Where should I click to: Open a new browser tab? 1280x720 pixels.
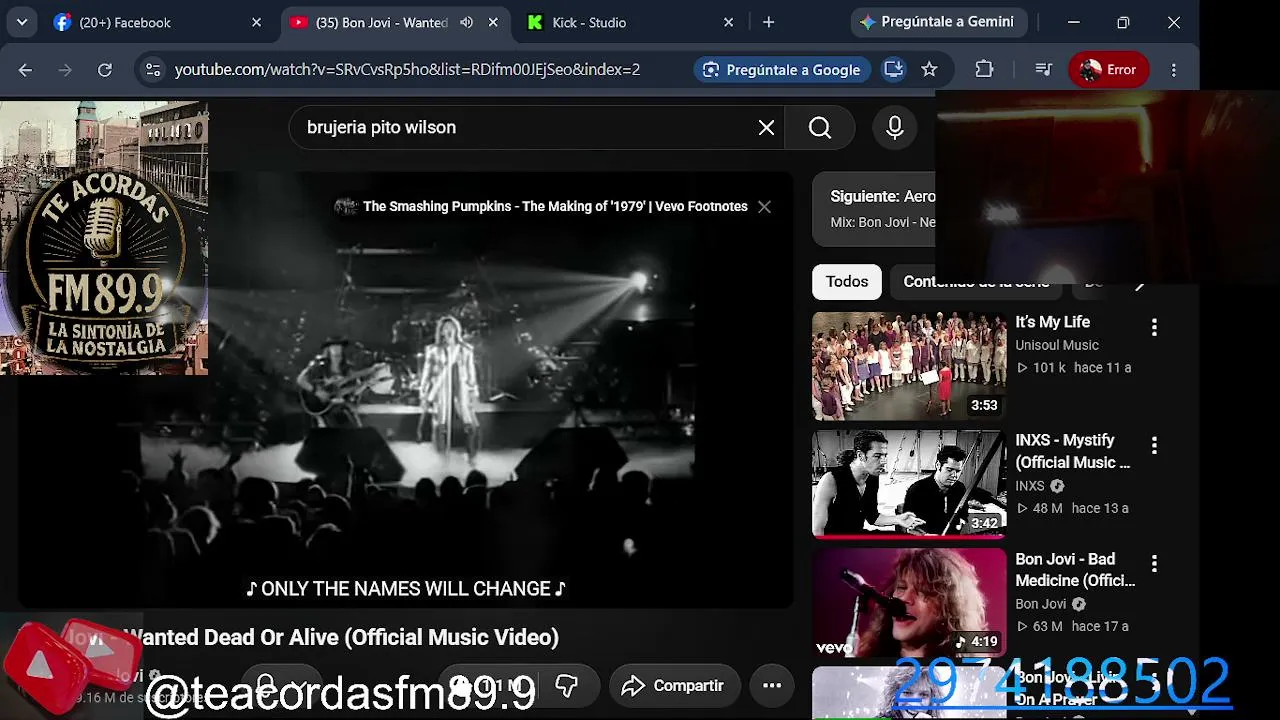[768, 22]
